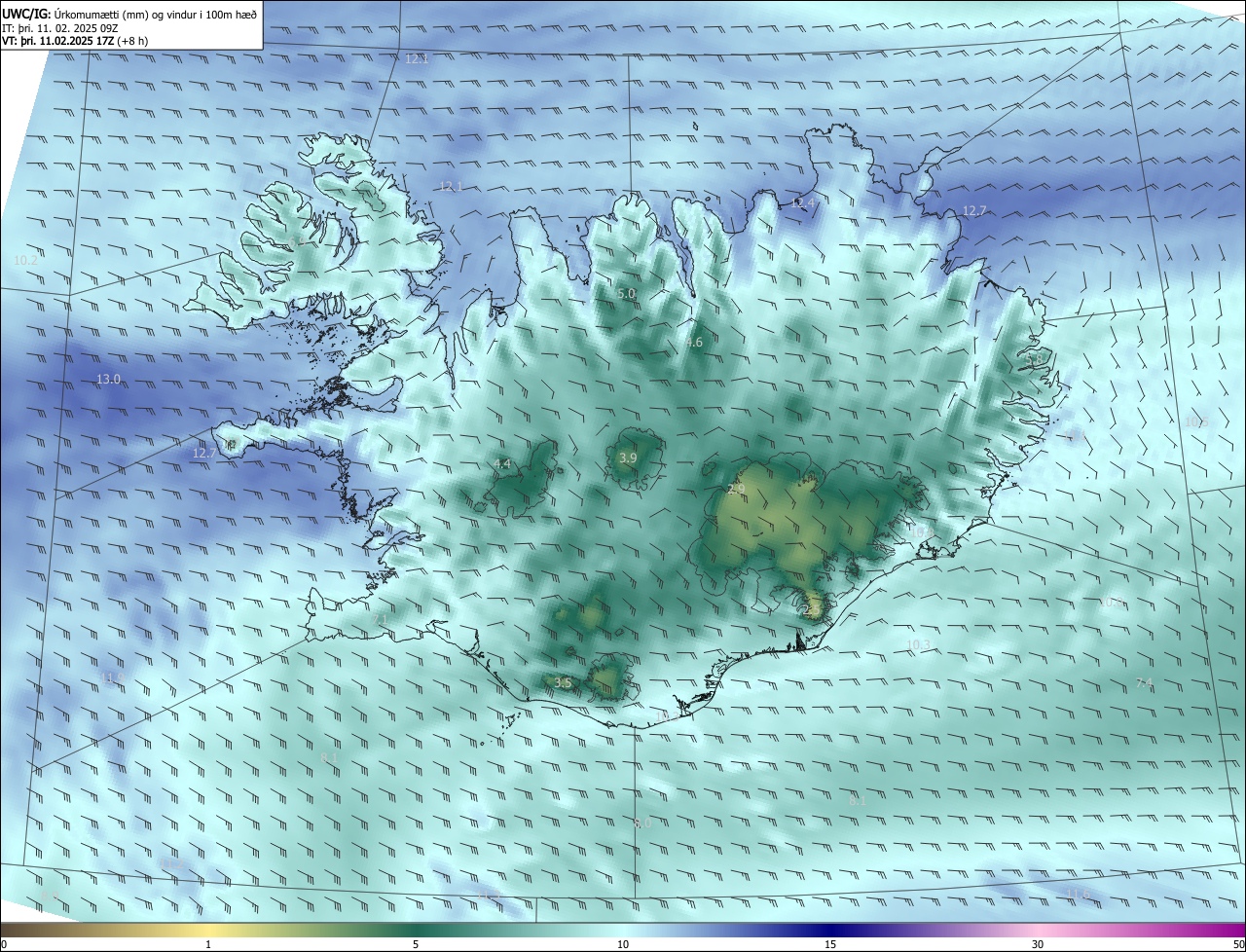Pick the yellow color bar segment at 1 mm
The height and width of the screenshot is (952, 1246).
[x=208, y=931]
